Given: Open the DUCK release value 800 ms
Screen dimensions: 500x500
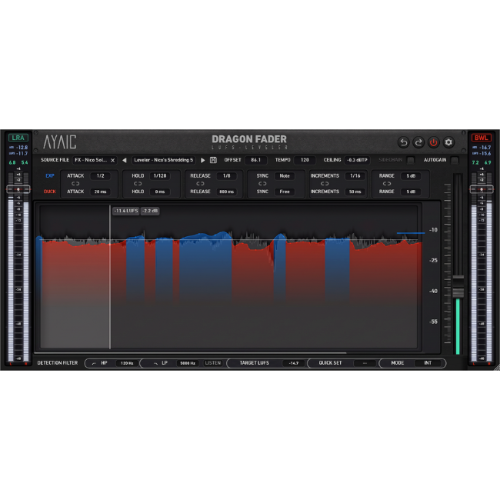Looking at the screenshot, I should click(227, 192).
